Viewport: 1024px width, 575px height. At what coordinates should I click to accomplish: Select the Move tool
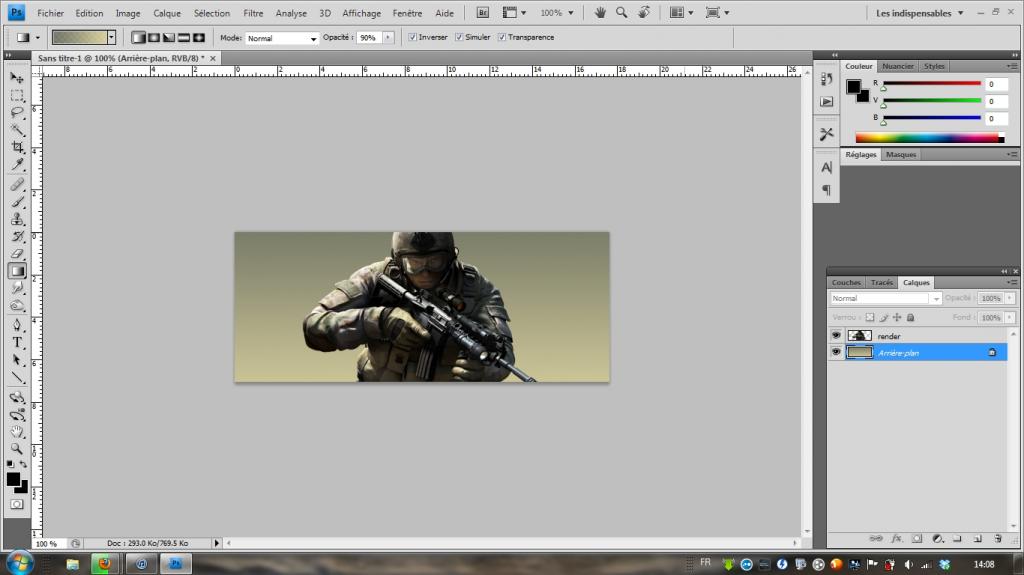point(17,77)
